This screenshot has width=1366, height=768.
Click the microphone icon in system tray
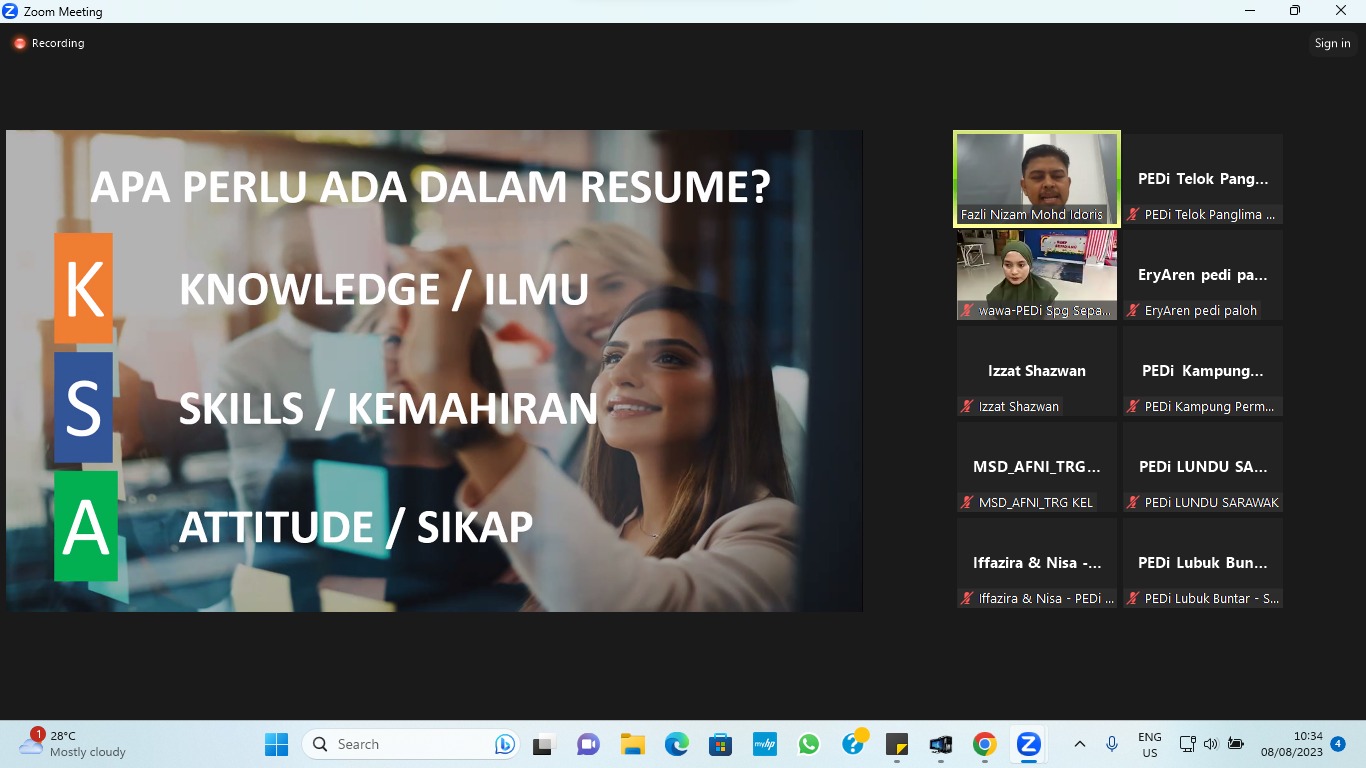tap(1112, 744)
